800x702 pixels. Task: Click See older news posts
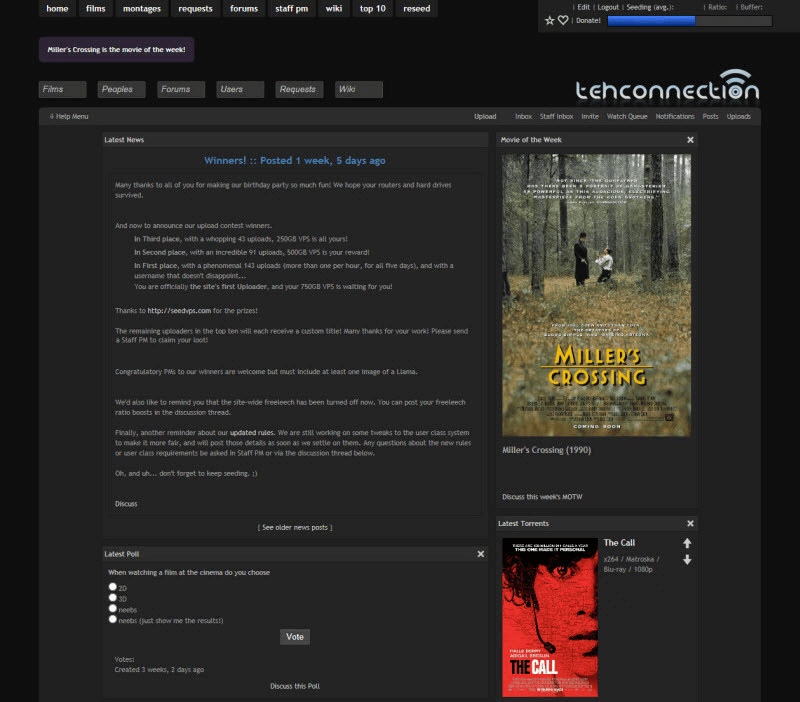pos(295,528)
